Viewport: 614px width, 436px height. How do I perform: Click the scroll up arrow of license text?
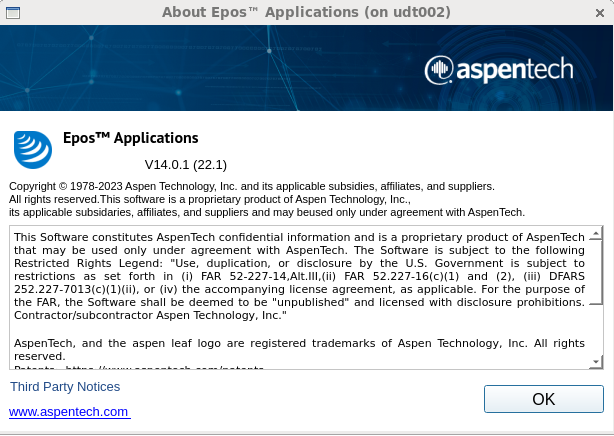click(x=596, y=234)
